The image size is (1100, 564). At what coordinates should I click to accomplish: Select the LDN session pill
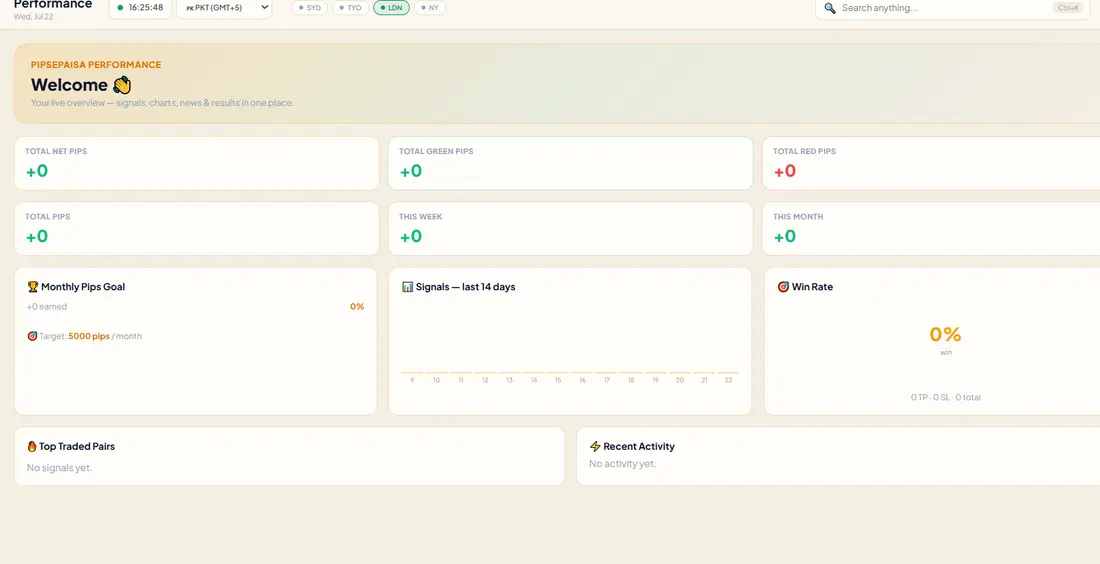coord(391,8)
